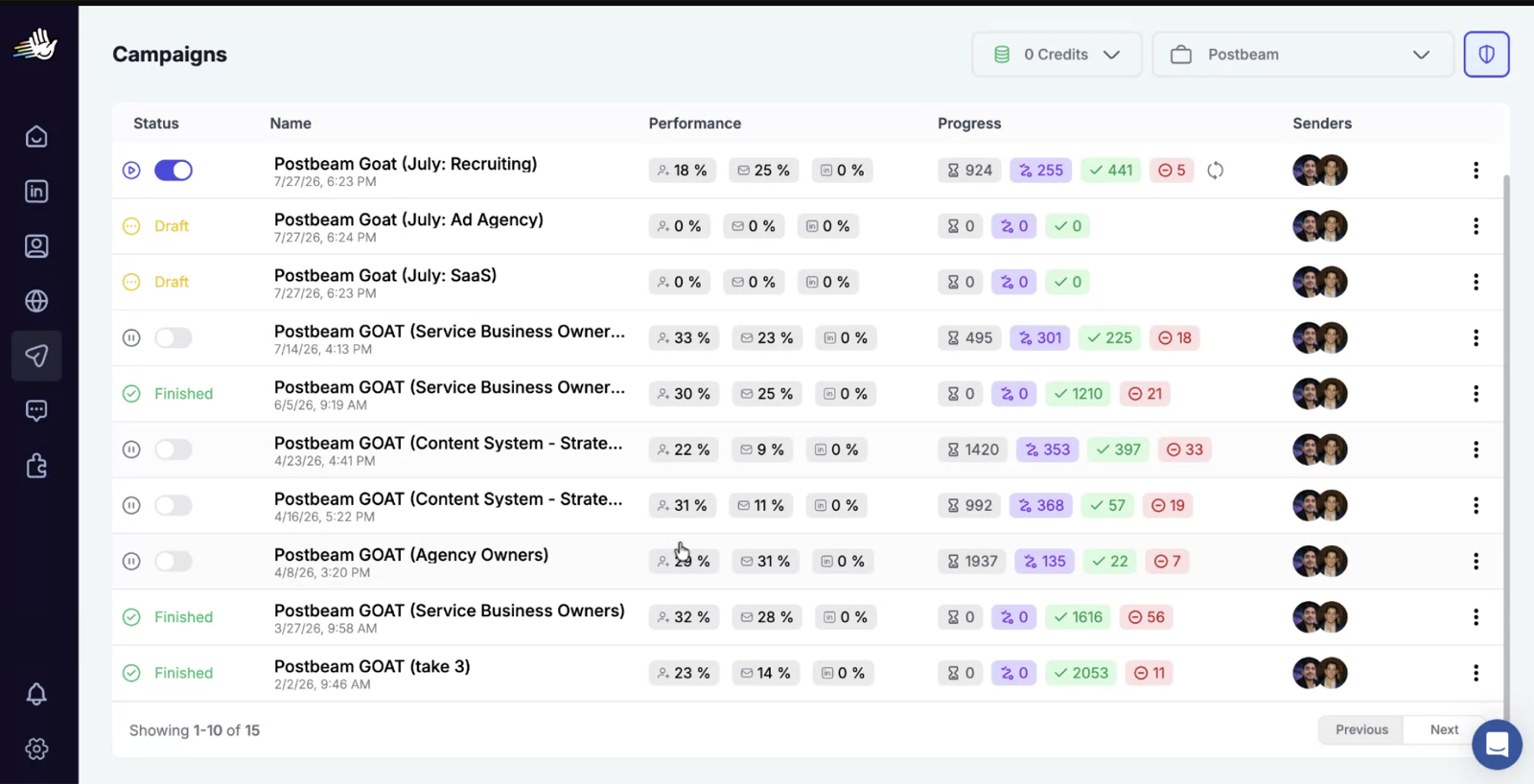1534x784 pixels.
Task: Enable the 7/14/26 Service Business Owner campaign toggle
Action: pyautogui.click(x=174, y=338)
